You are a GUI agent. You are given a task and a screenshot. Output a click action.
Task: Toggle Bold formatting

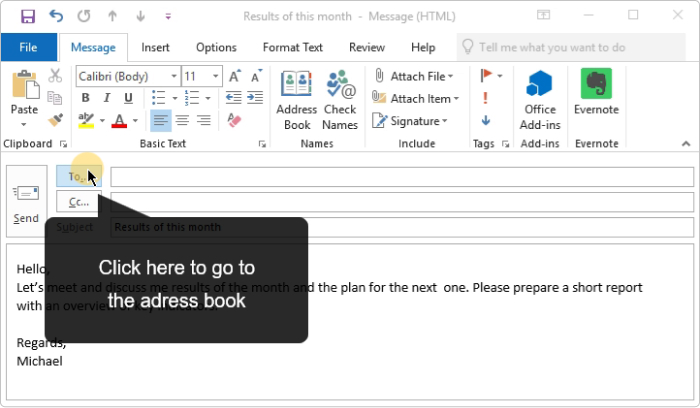click(x=85, y=98)
